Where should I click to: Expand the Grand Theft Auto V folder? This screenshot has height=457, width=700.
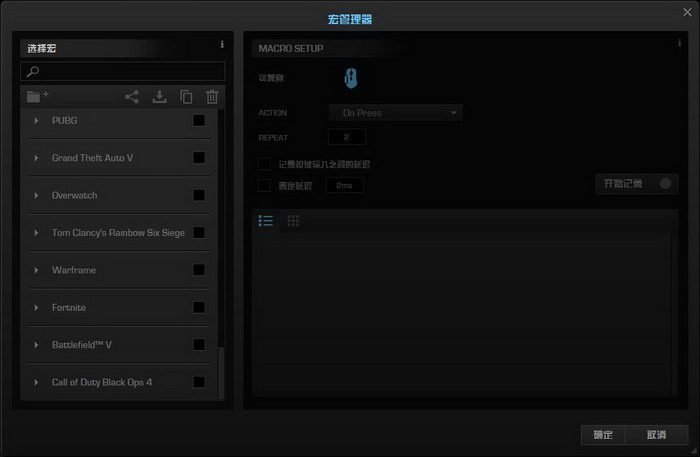point(37,158)
